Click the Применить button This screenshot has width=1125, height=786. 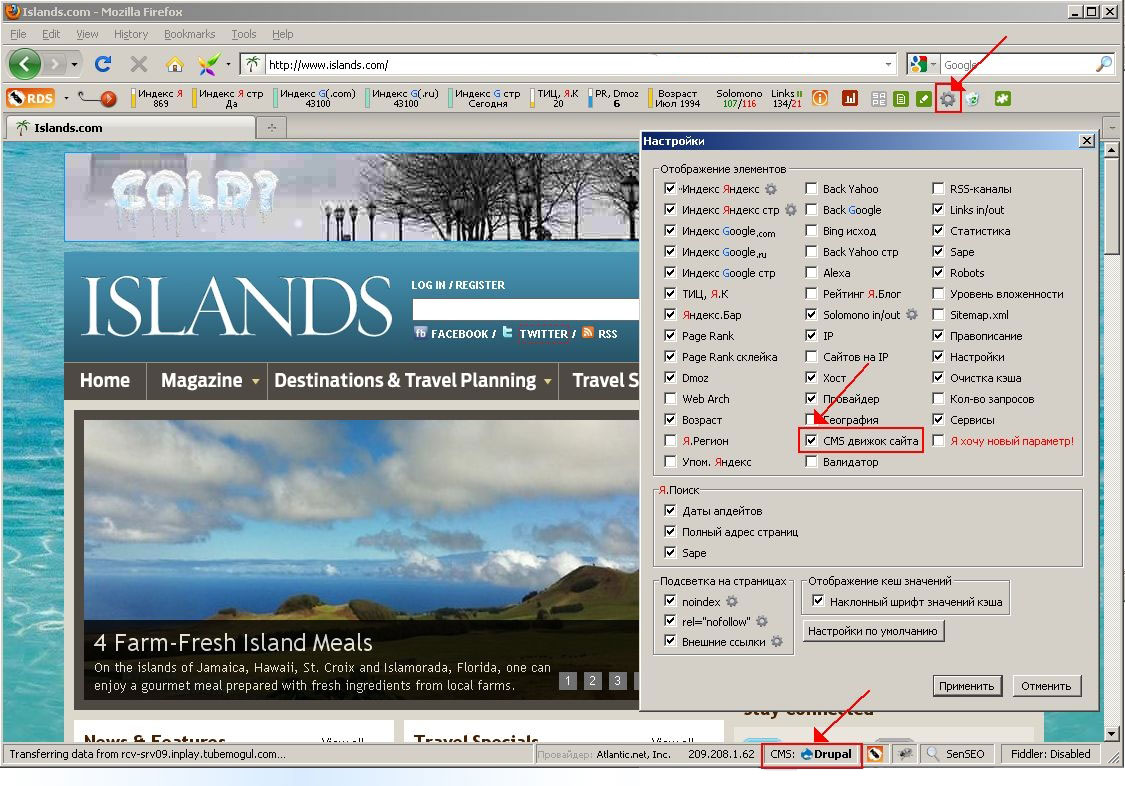[966, 686]
